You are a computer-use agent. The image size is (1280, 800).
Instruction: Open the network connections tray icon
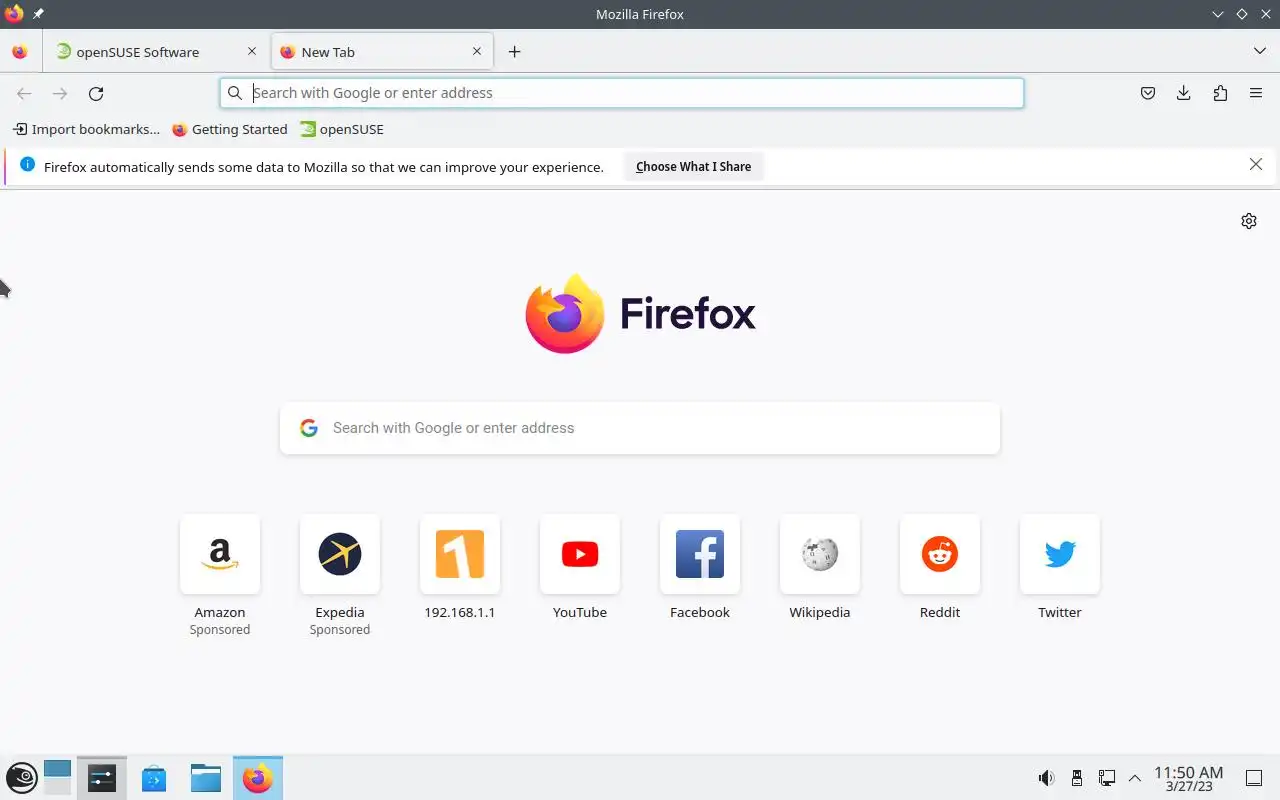click(x=1107, y=778)
